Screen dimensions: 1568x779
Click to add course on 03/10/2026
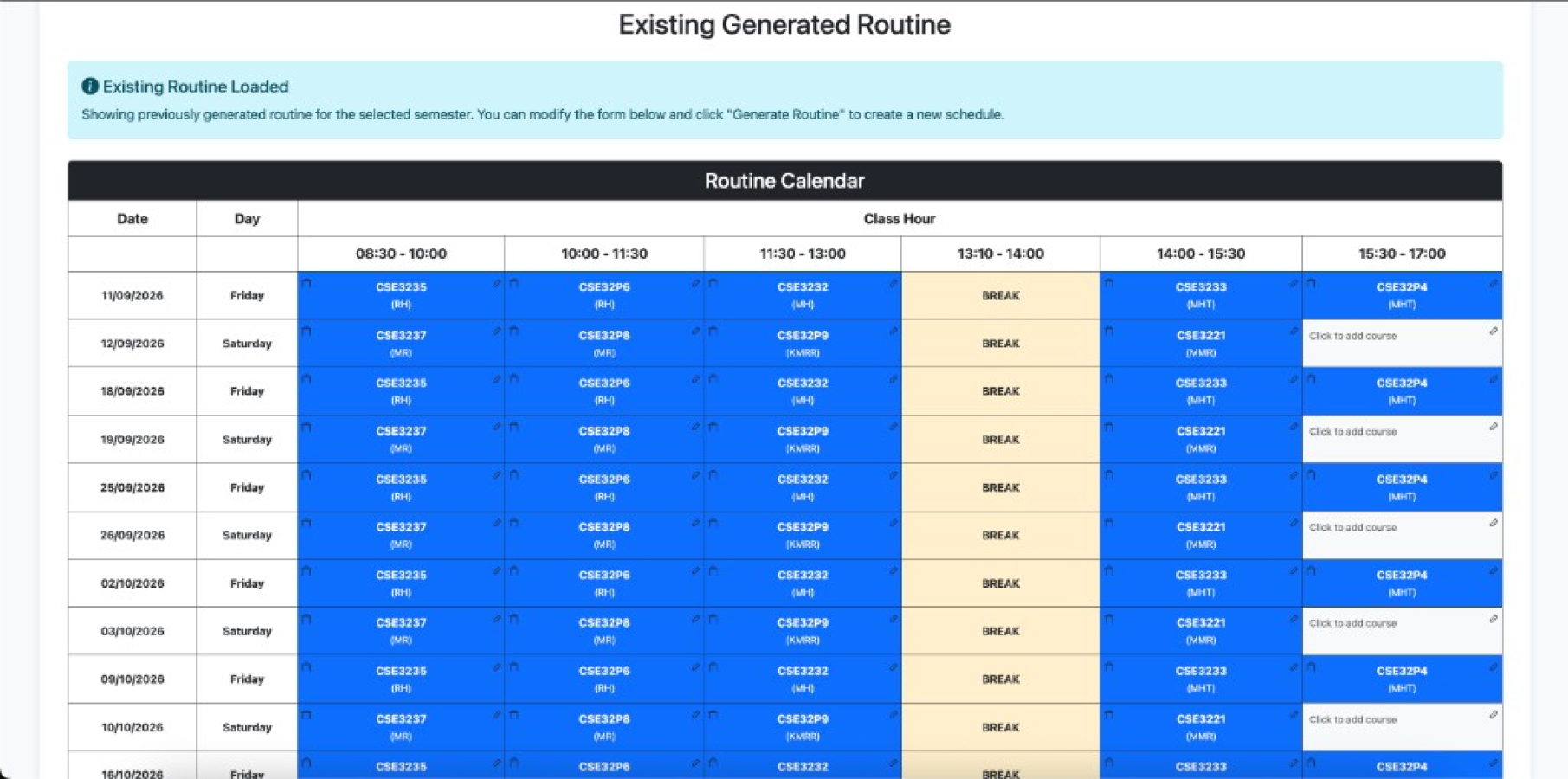(1352, 623)
